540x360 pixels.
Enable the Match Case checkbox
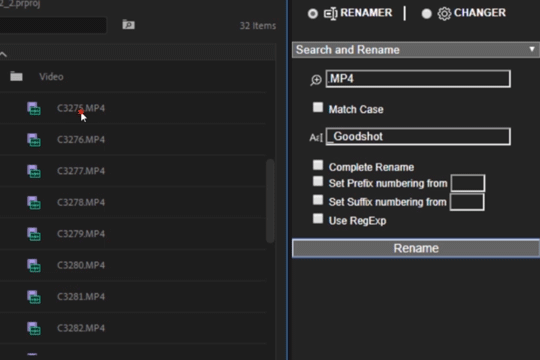point(318,107)
